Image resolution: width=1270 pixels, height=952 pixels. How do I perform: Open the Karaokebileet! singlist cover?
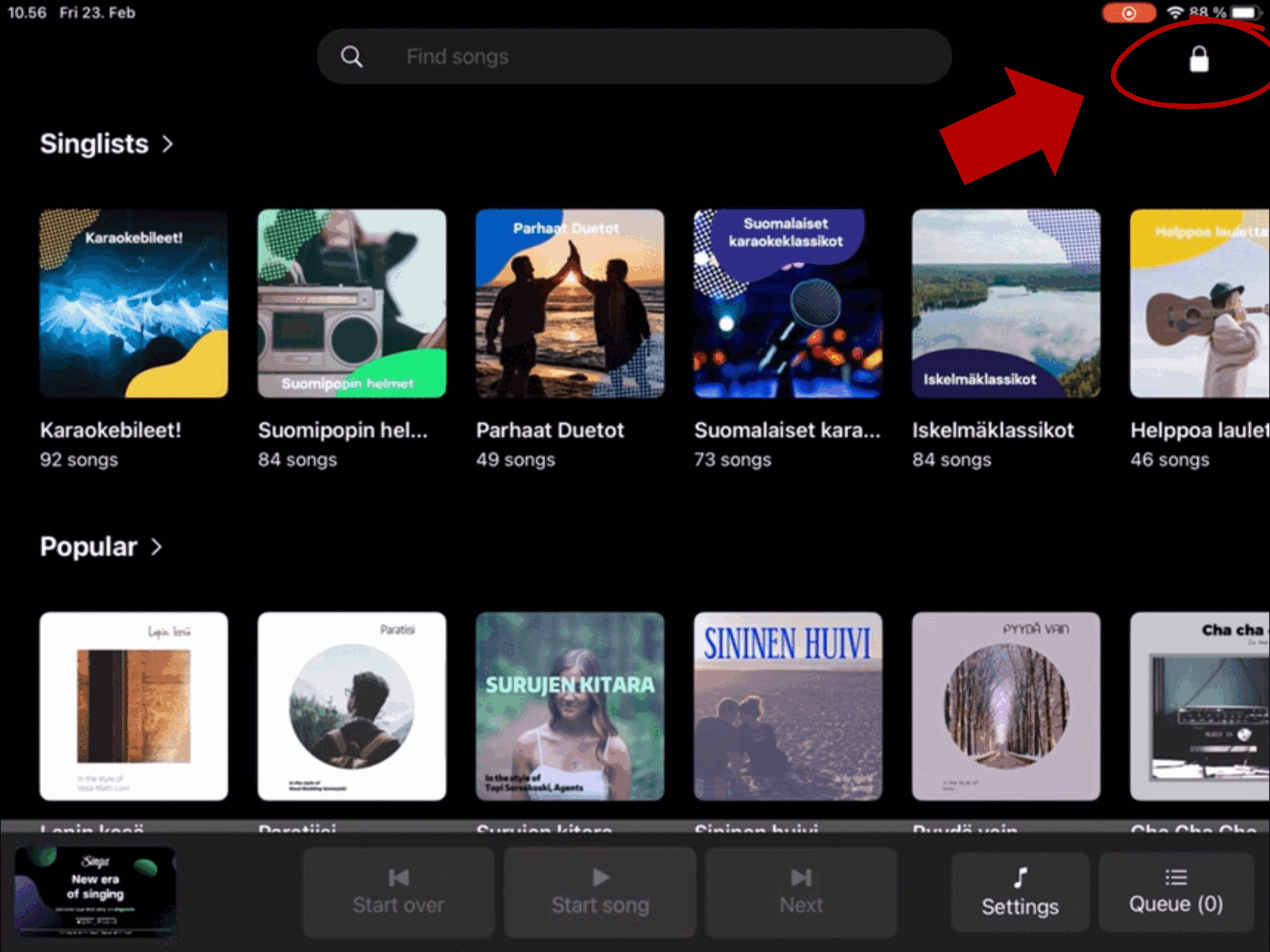pos(134,303)
